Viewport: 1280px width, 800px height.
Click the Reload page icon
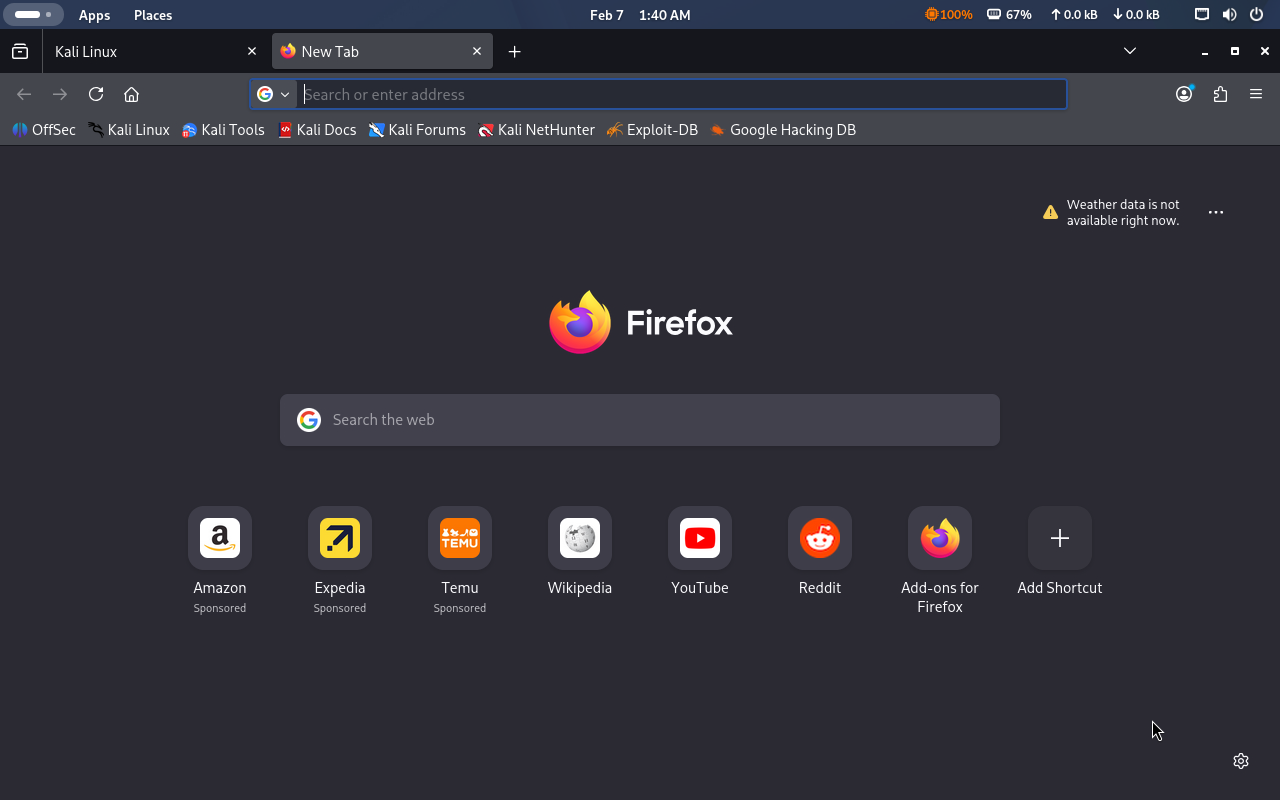point(96,94)
